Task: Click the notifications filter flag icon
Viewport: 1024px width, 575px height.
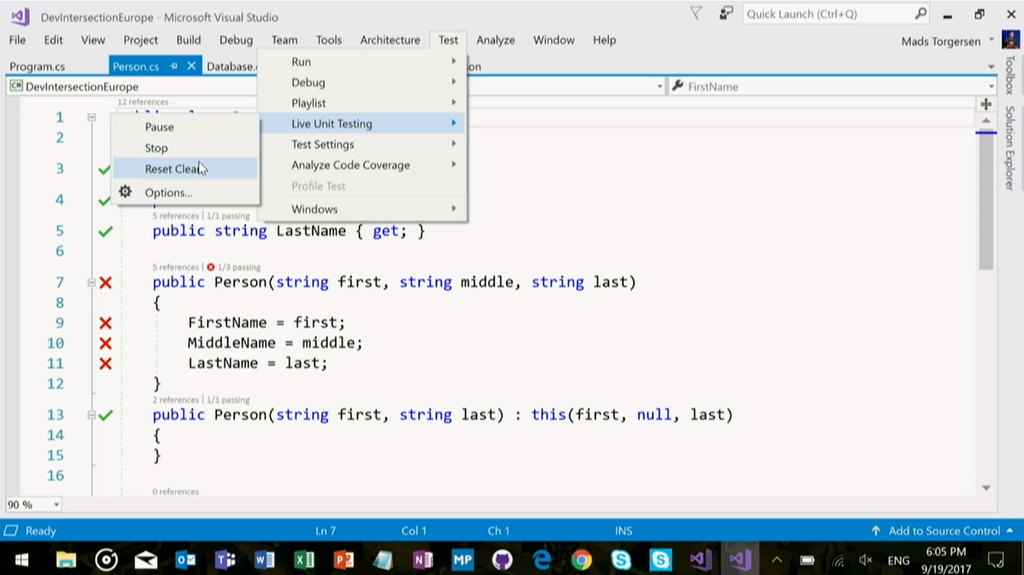Action: pyautogui.click(x=696, y=13)
